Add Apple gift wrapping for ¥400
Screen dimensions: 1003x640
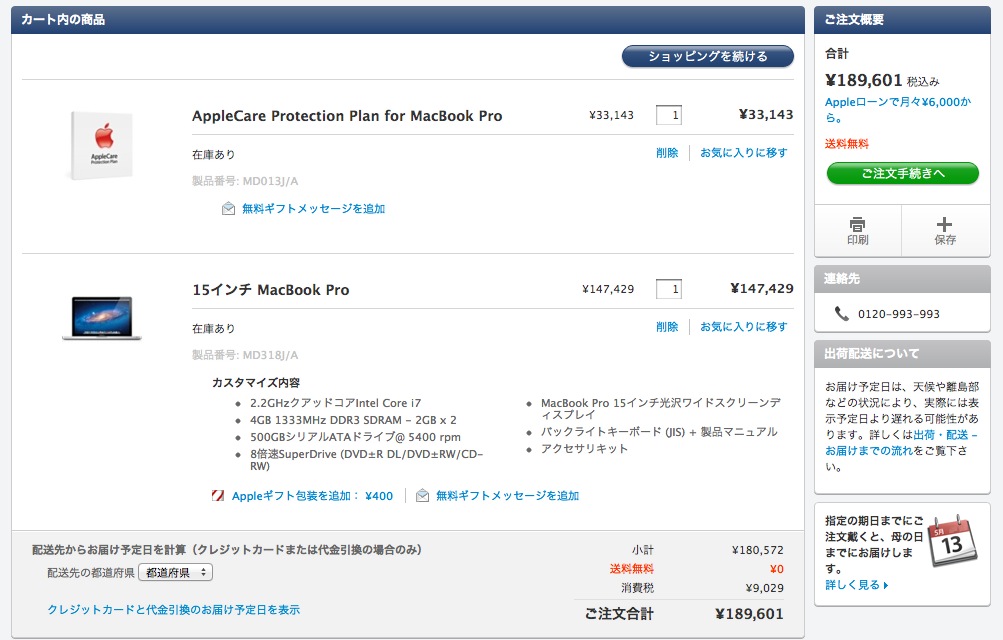(312, 496)
